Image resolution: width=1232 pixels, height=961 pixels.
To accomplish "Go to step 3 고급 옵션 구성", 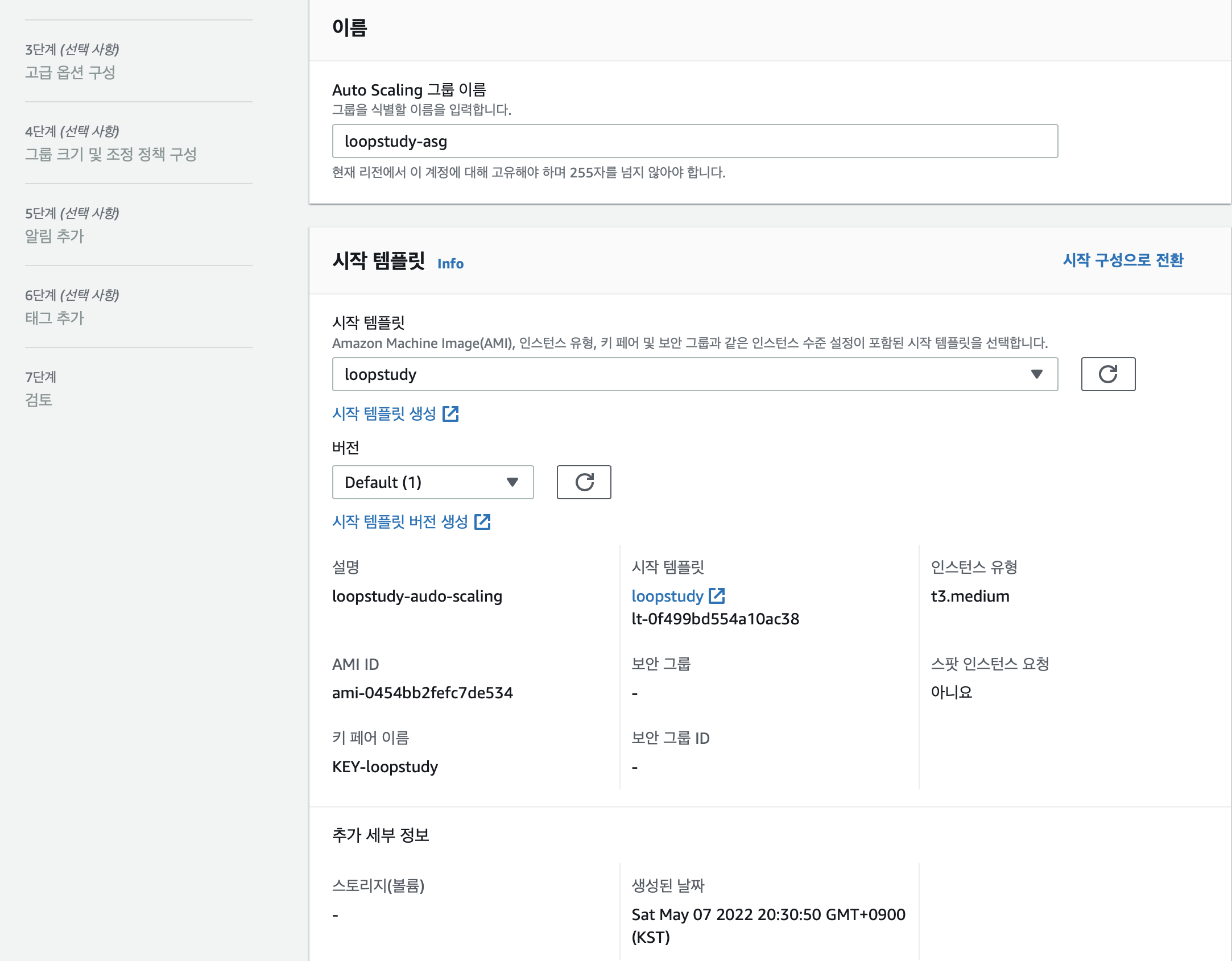I will pyautogui.click(x=70, y=72).
